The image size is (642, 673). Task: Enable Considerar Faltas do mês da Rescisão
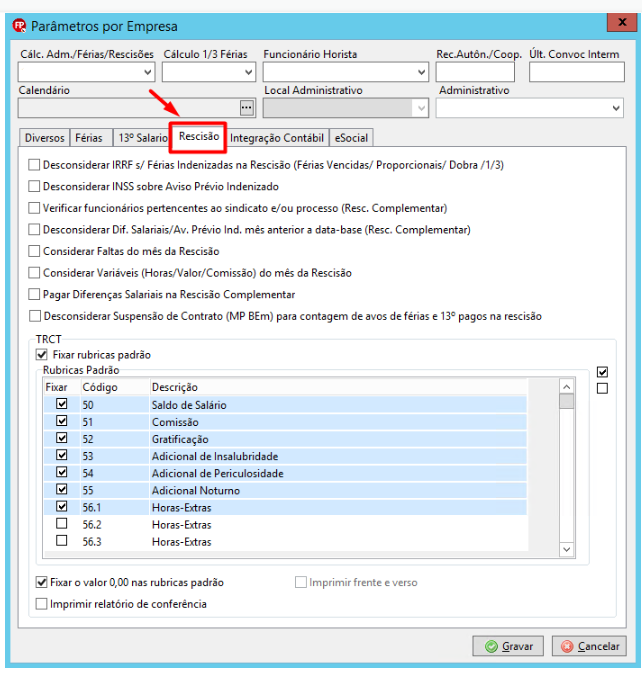coord(34,251)
